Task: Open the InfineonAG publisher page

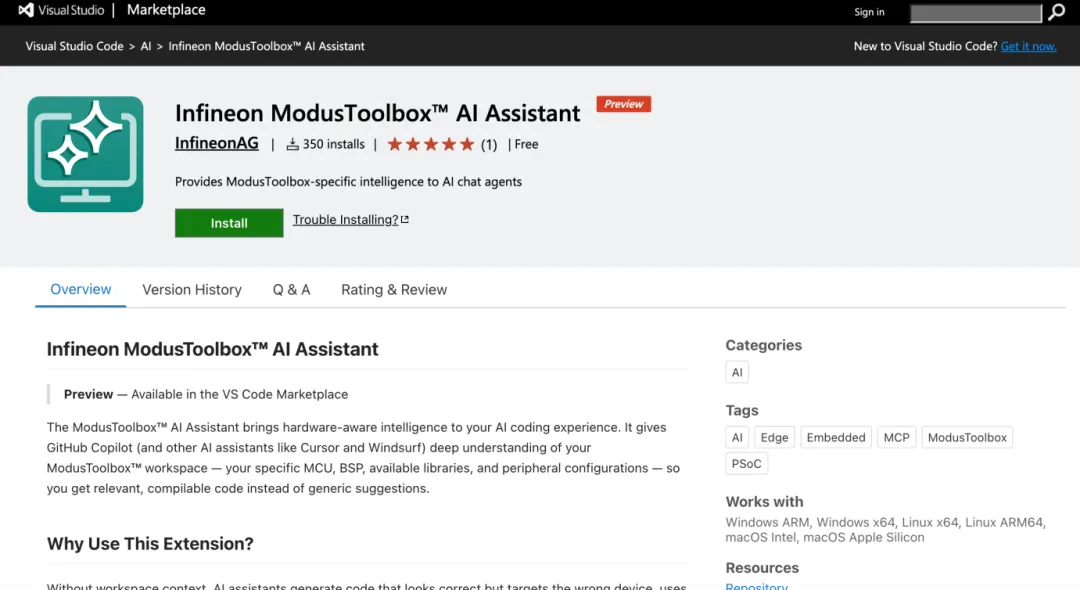Action: tap(217, 143)
